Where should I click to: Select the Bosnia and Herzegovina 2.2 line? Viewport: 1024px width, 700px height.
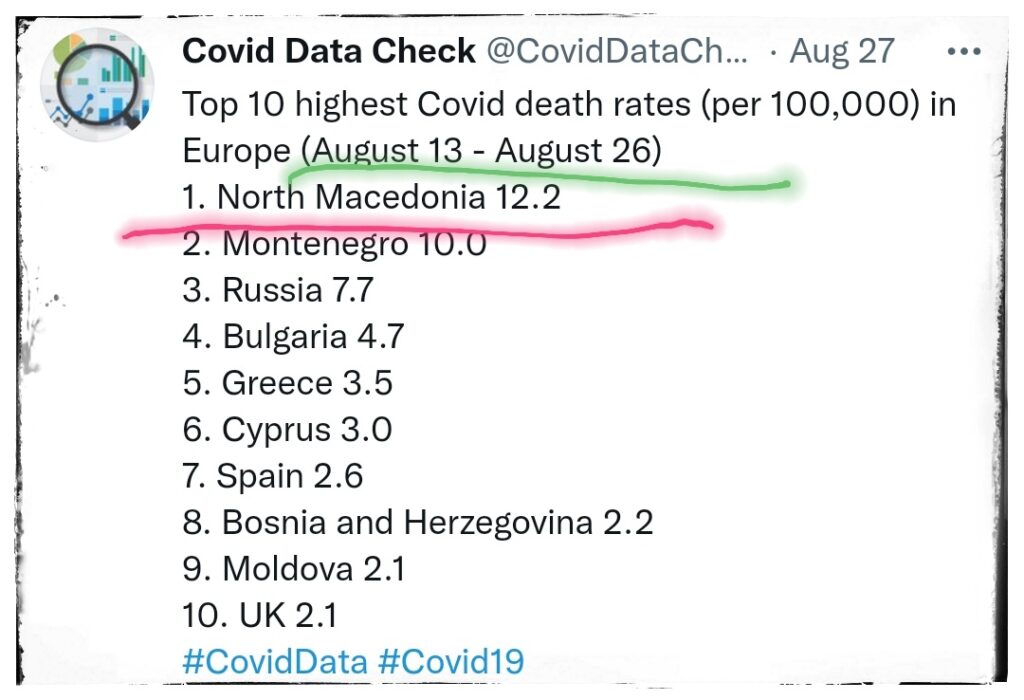pyautogui.click(x=418, y=522)
